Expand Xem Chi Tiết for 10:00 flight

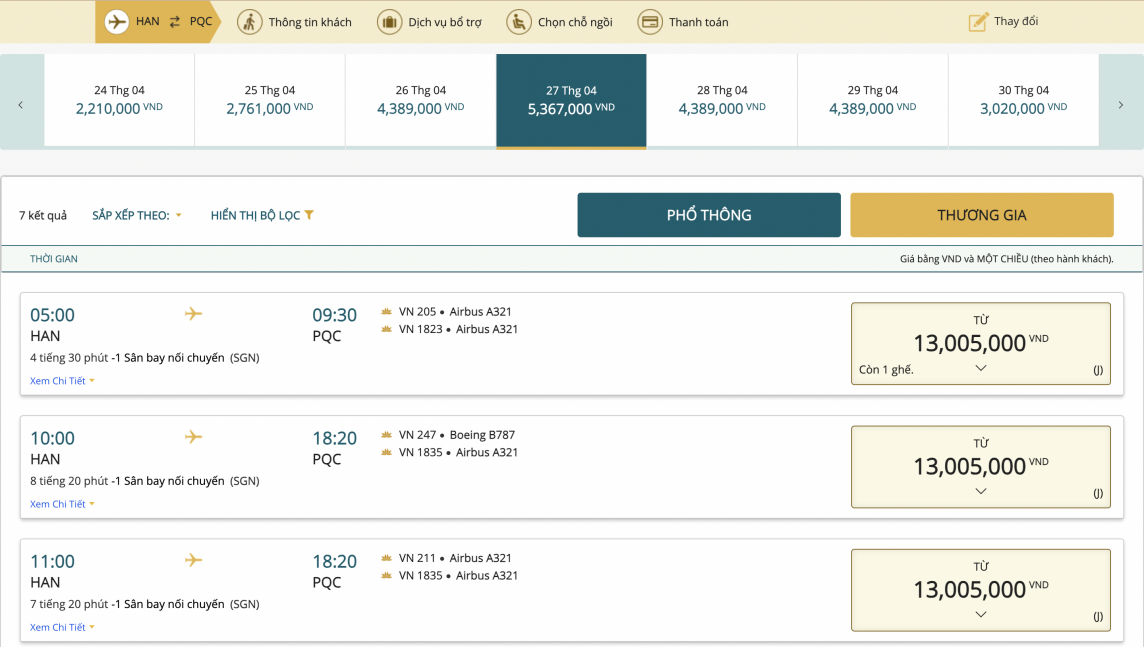pyautogui.click(x=62, y=504)
